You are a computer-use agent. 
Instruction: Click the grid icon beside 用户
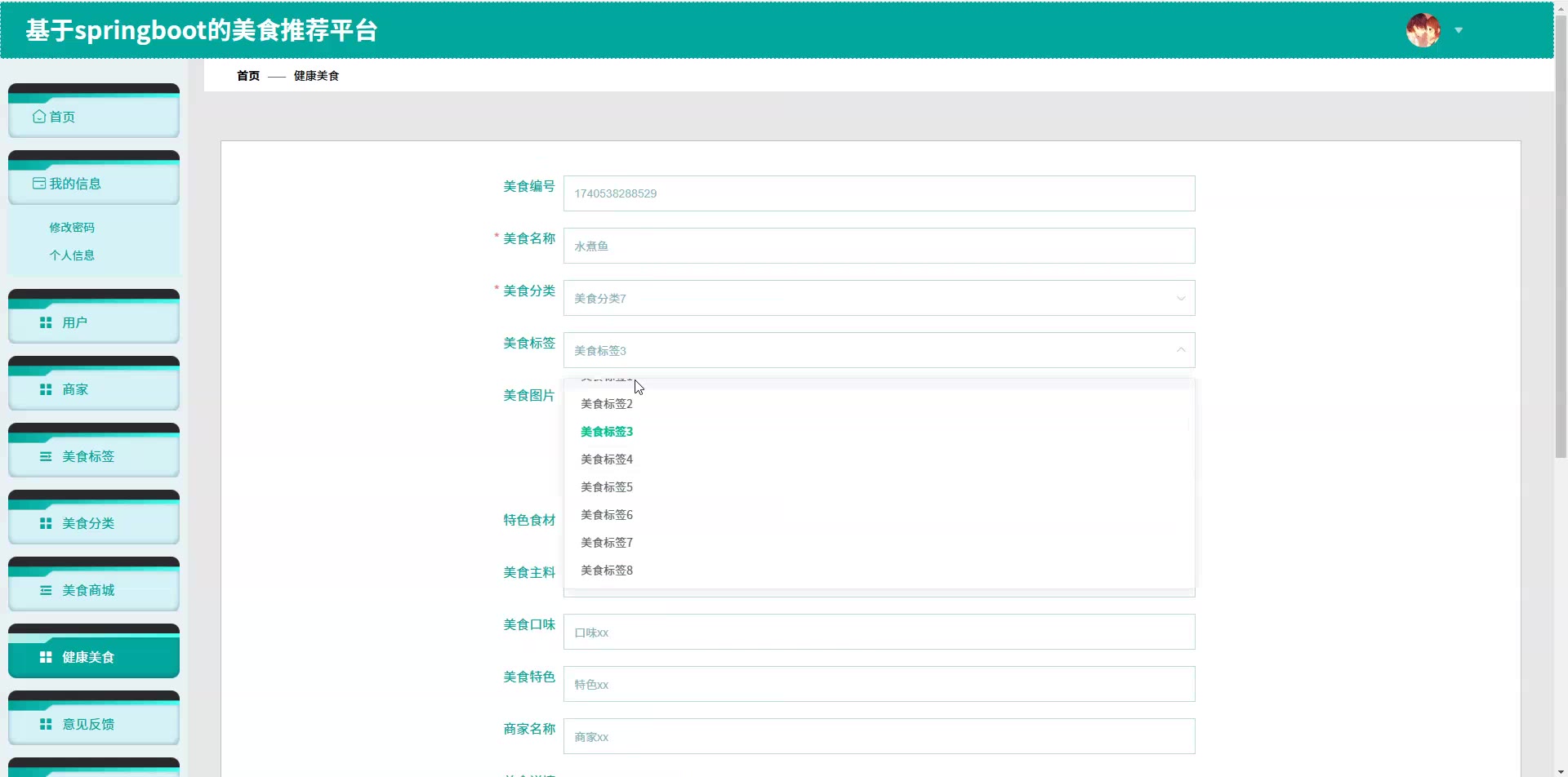[x=46, y=323]
